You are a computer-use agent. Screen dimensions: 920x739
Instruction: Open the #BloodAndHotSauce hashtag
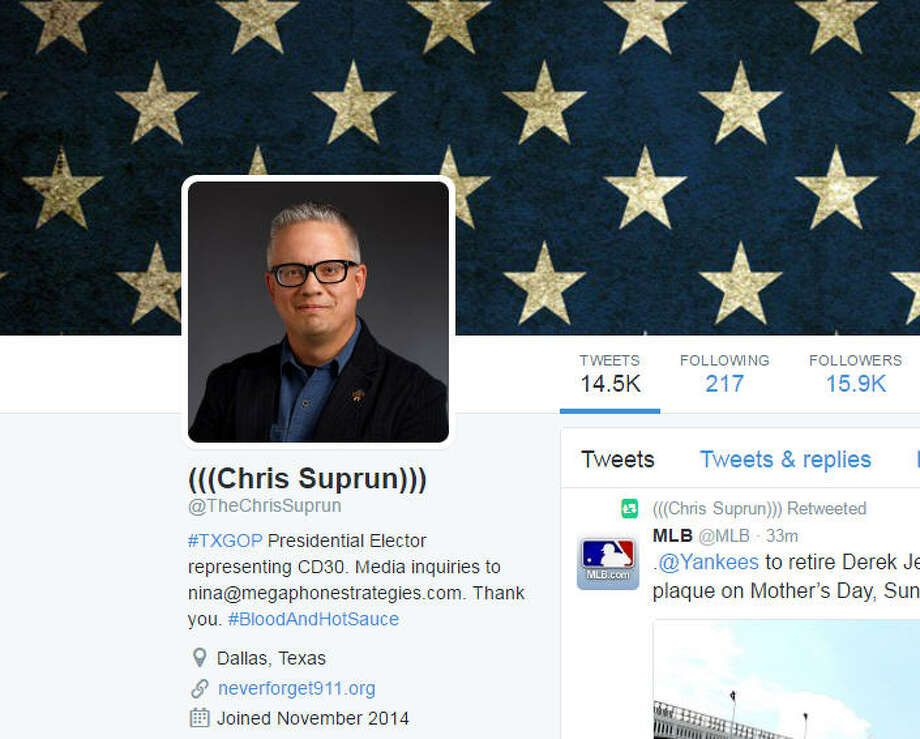313,619
